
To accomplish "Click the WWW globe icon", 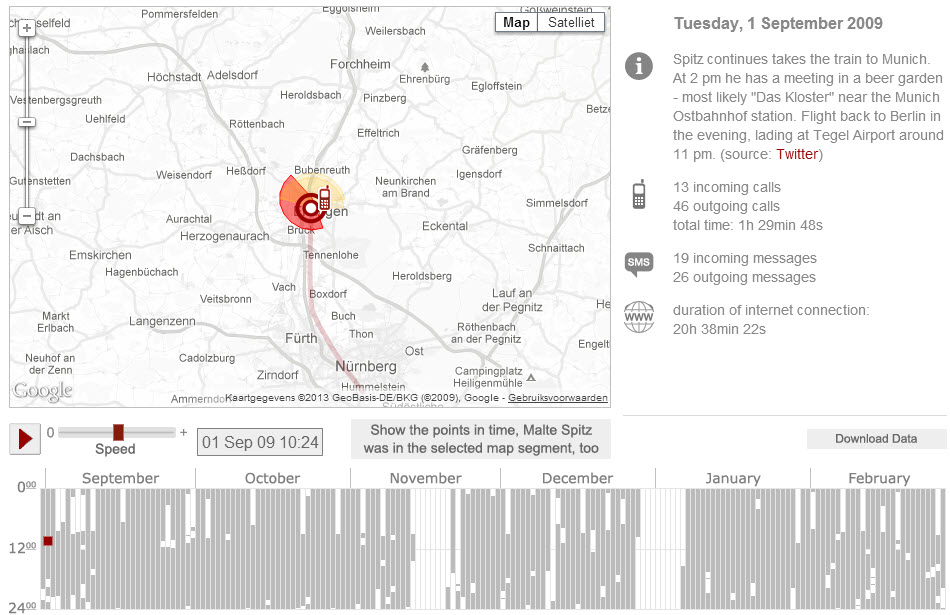I will [639, 317].
